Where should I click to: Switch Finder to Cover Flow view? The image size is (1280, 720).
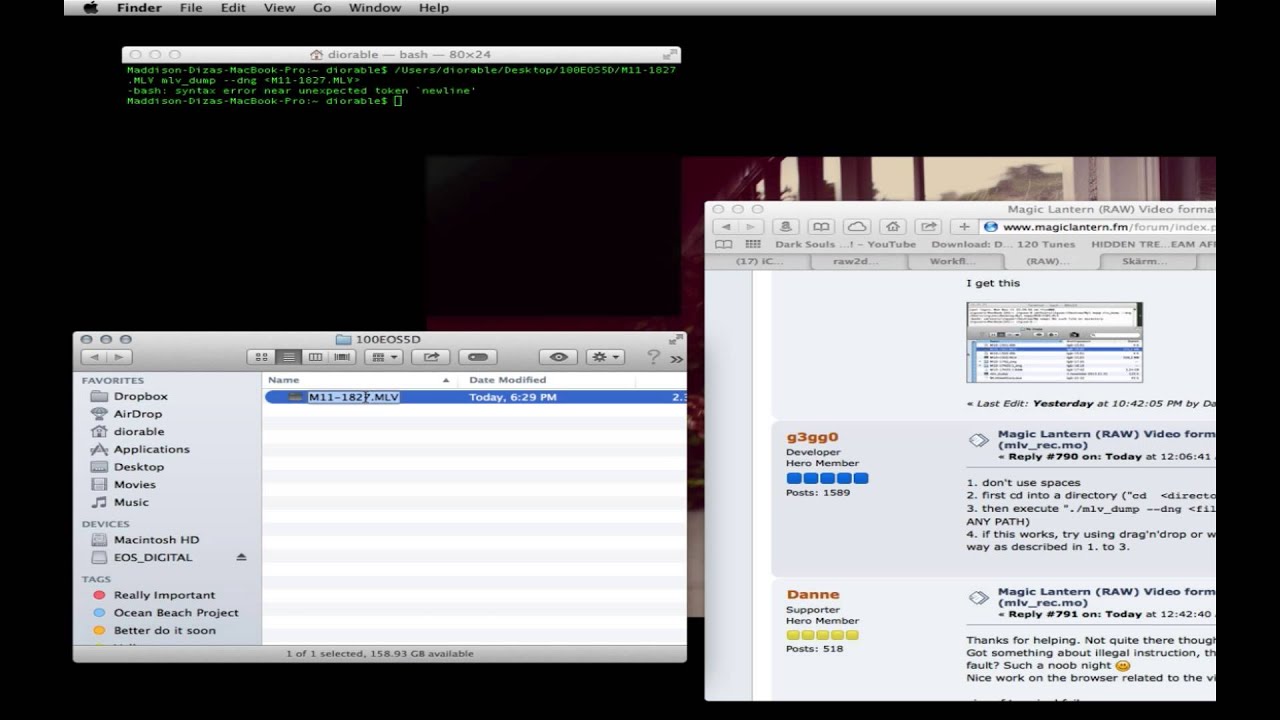point(342,357)
